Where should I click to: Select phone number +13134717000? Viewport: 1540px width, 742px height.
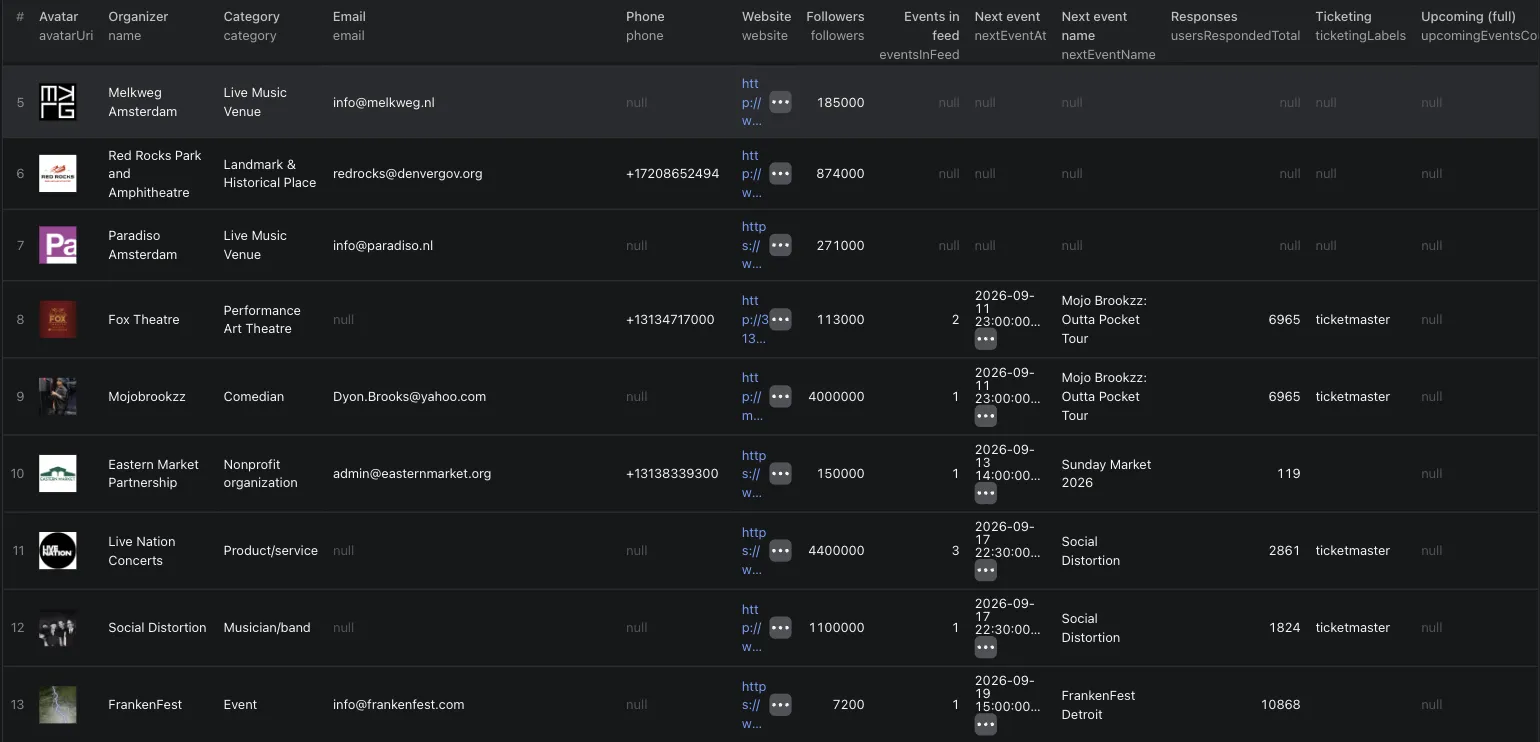pos(670,319)
